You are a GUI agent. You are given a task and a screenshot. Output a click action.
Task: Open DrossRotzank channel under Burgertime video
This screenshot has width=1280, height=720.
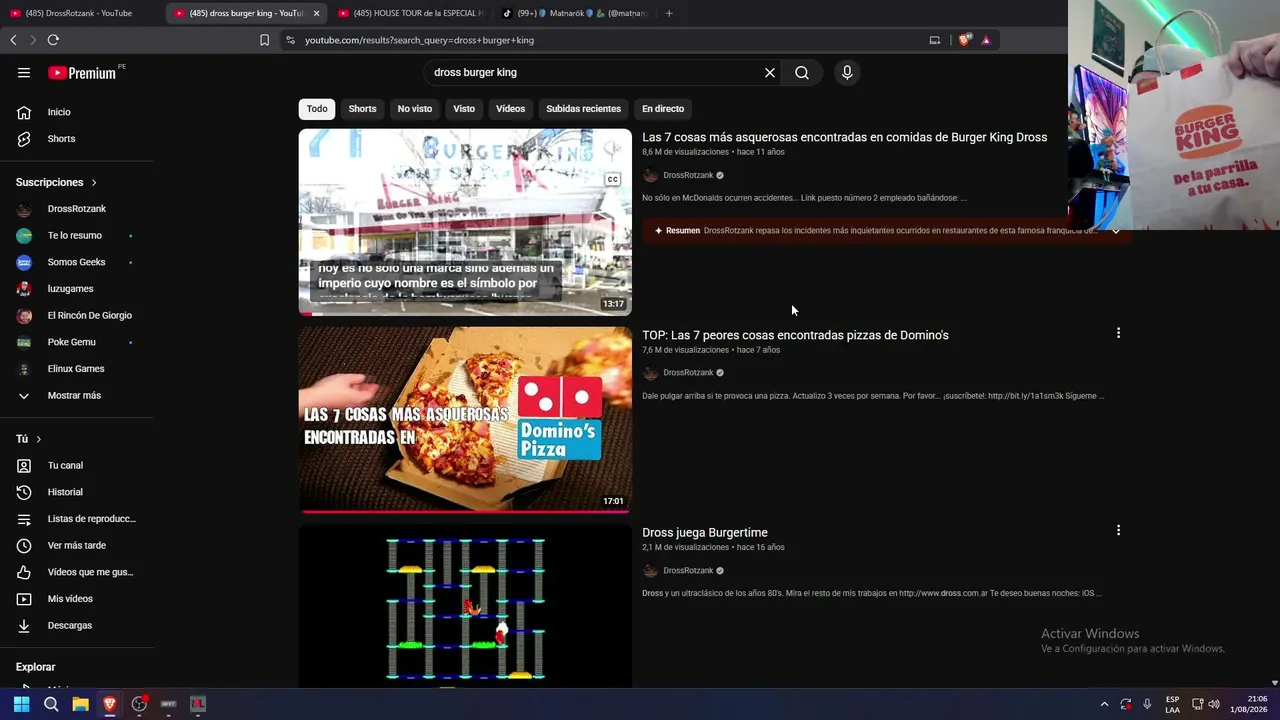pos(688,571)
